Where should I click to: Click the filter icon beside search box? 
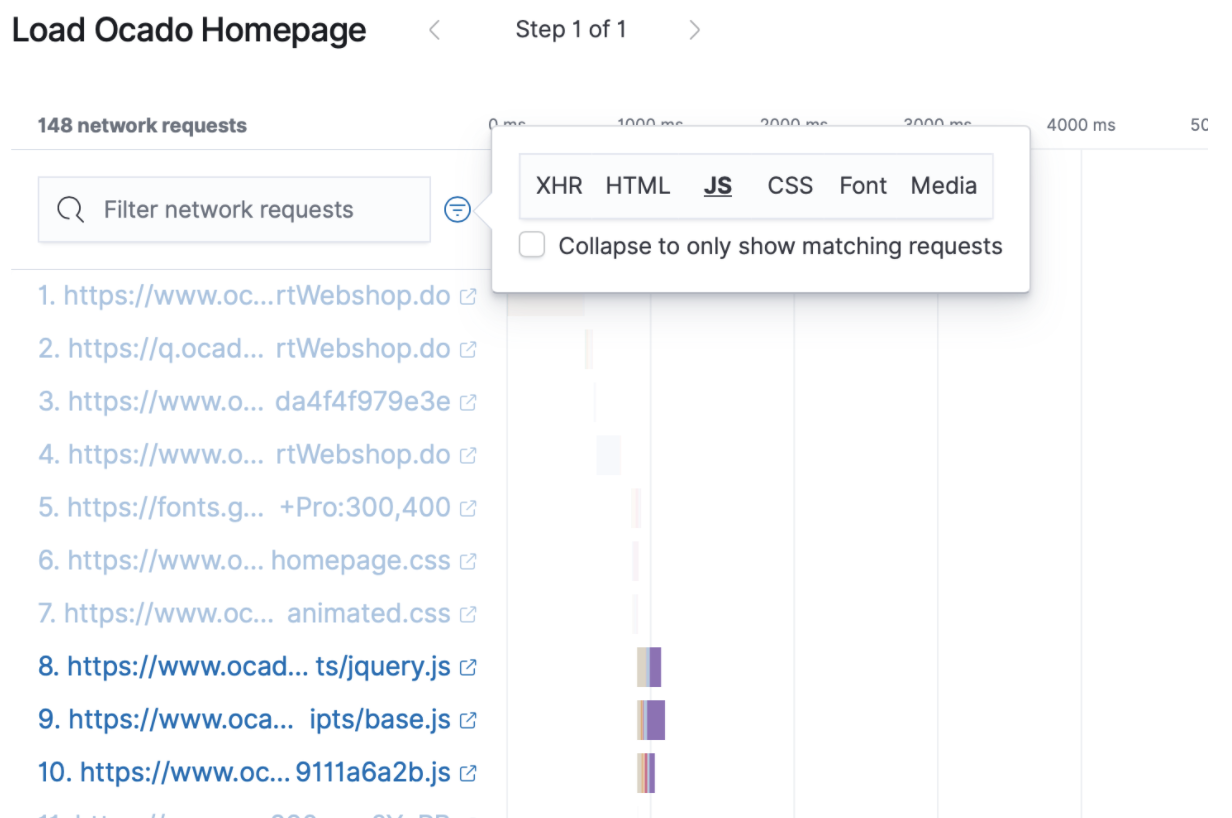[457, 209]
